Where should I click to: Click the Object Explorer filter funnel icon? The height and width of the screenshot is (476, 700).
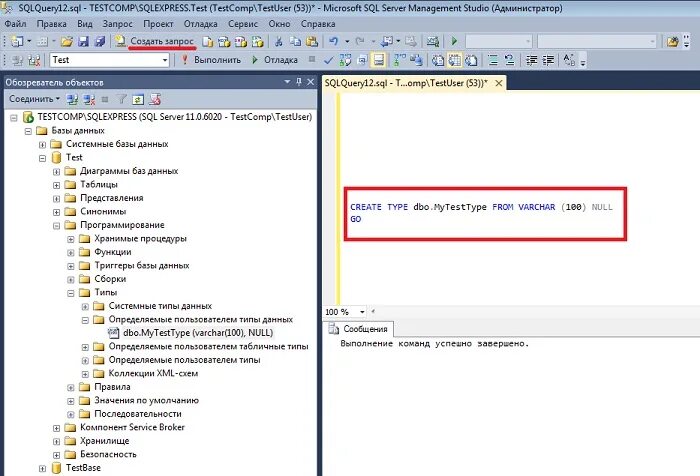(121, 99)
